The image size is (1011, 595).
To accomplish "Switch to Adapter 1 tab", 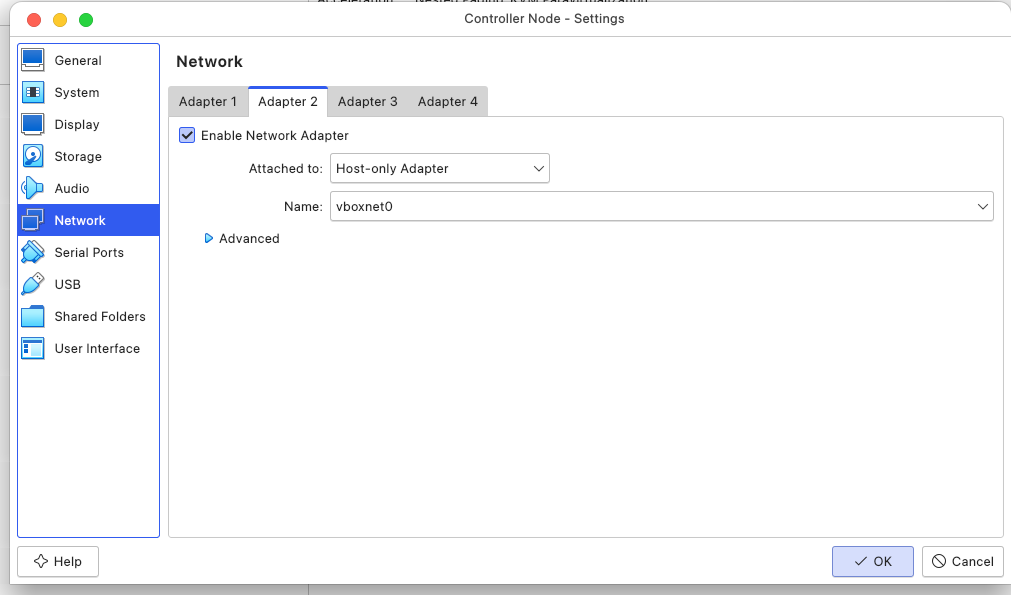I will point(207,101).
